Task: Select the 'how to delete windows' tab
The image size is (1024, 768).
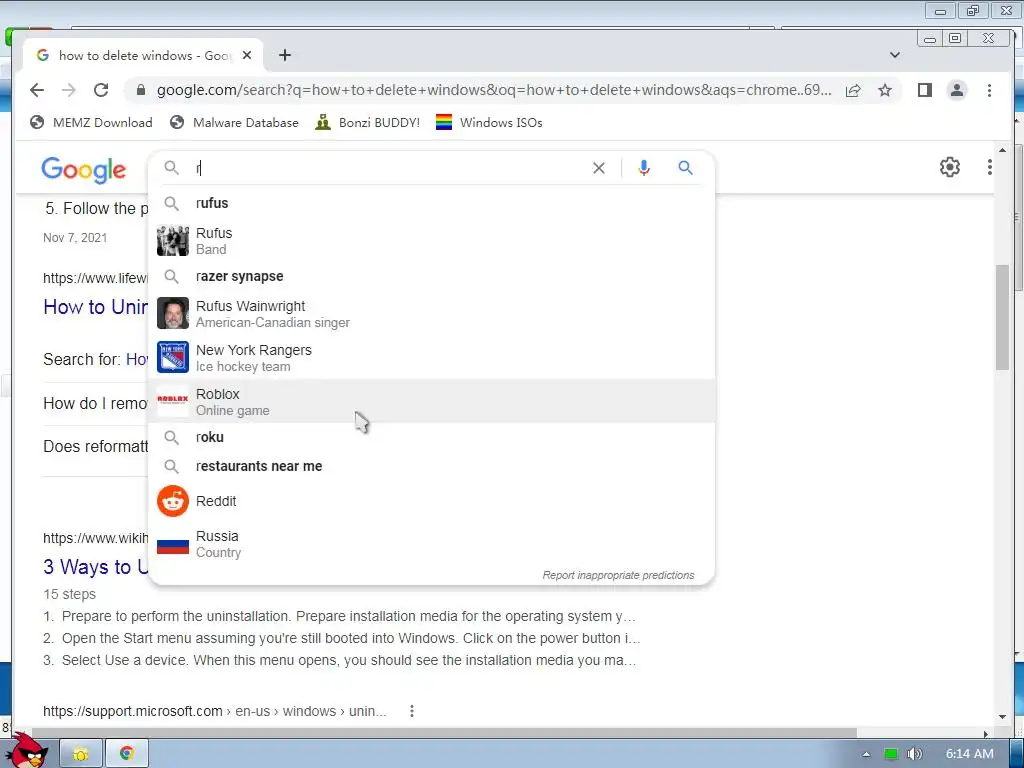Action: [142, 56]
